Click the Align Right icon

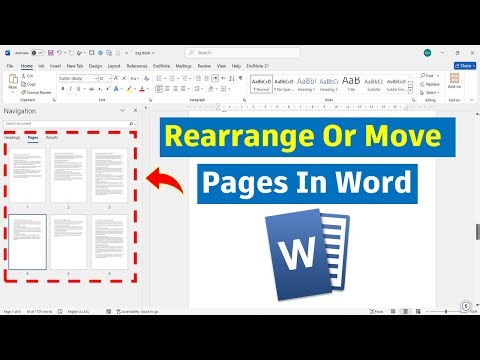click(x=175, y=89)
